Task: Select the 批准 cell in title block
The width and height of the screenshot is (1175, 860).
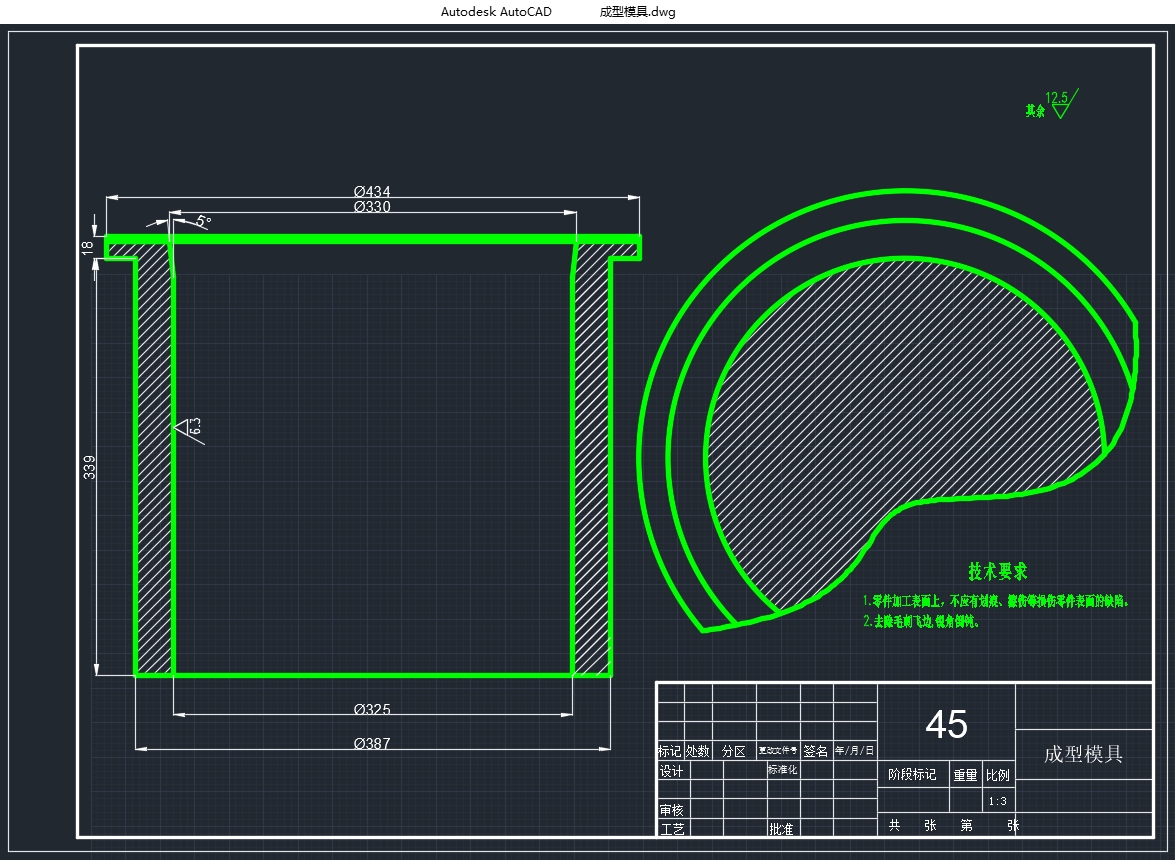Action: 781,829
